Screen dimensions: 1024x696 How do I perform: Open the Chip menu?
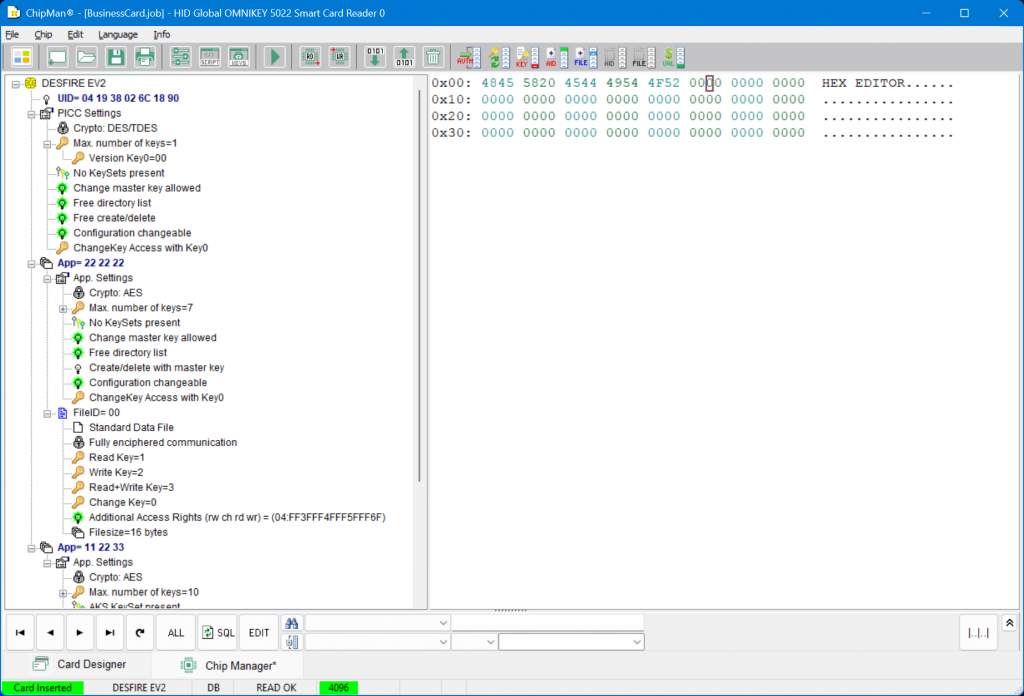pyautogui.click(x=43, y=34)
